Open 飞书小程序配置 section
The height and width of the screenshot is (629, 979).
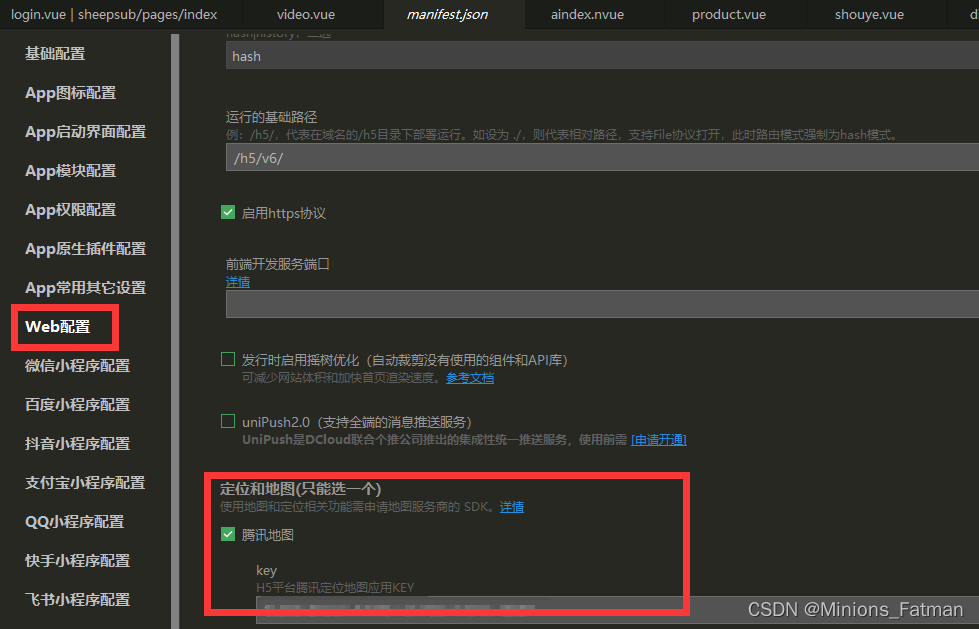click(x=77, y=600)
